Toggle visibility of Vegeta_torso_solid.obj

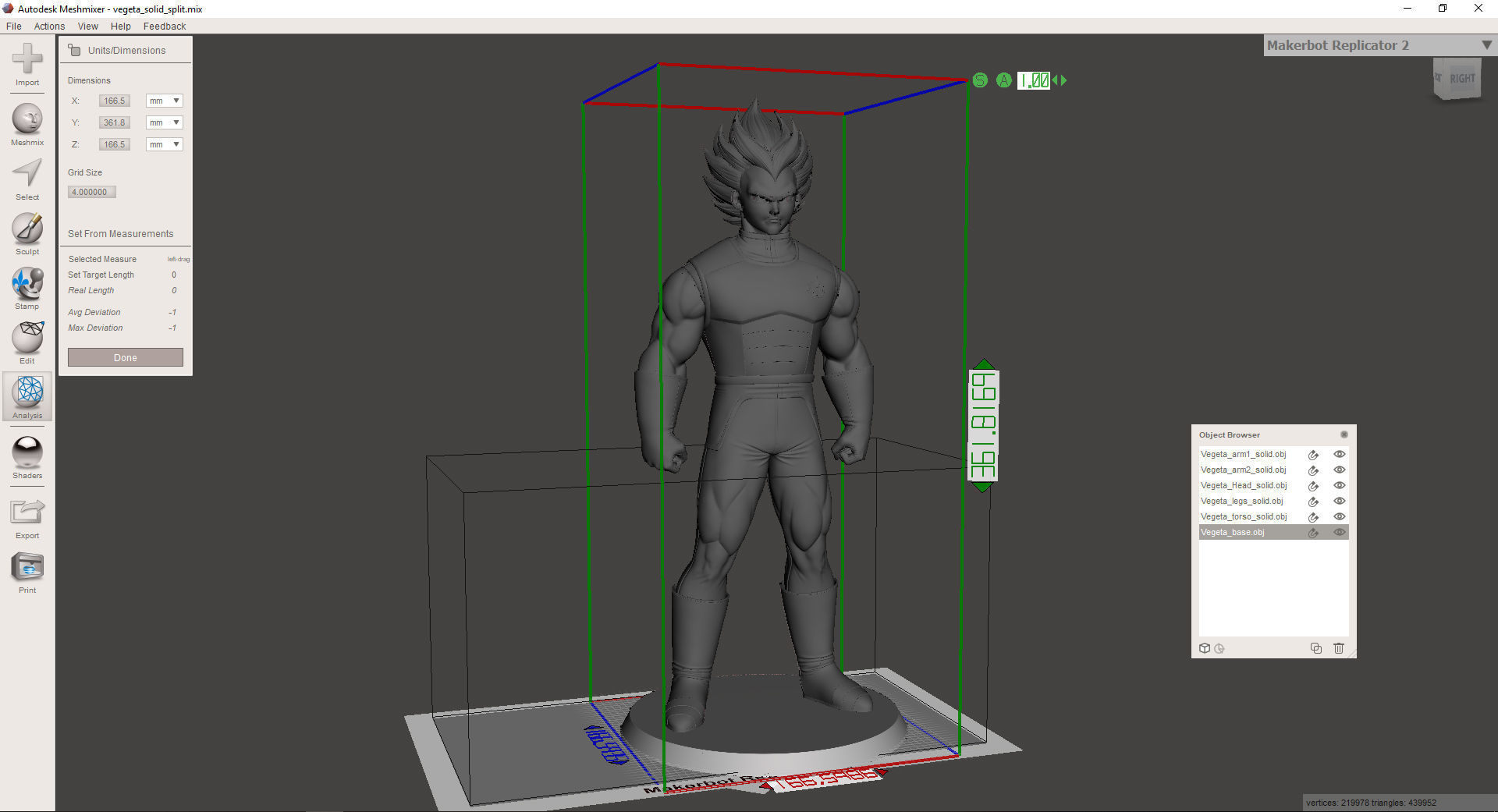click(x=1340, y=516)
